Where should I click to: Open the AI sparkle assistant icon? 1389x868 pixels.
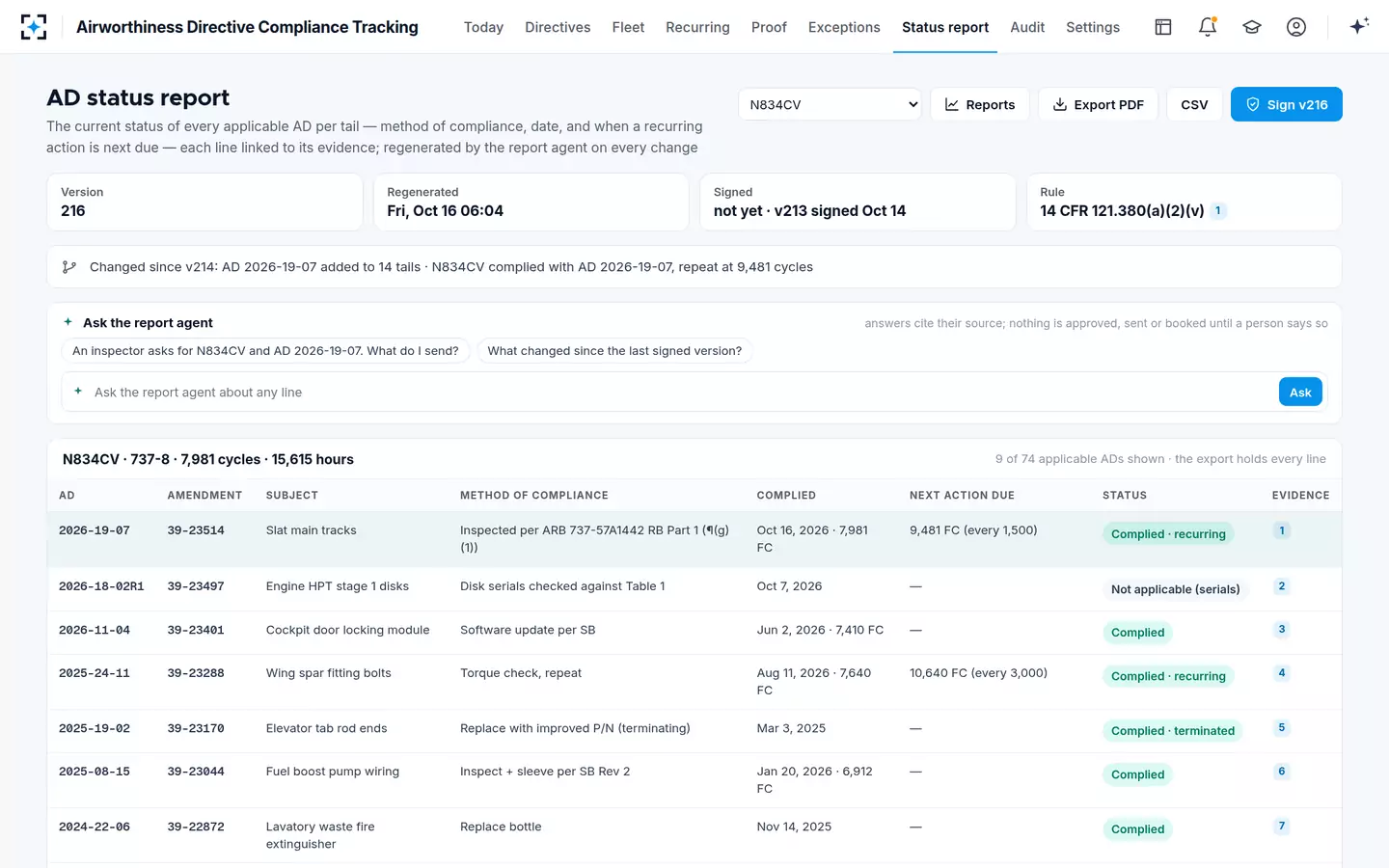pos(1359,26)
